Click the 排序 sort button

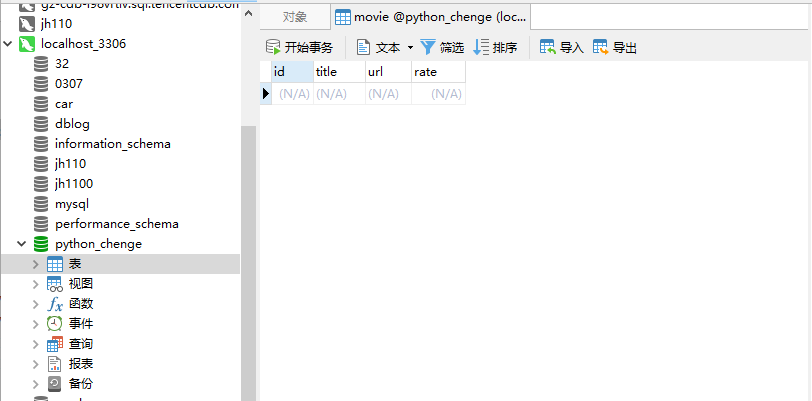[x=495, y=48]
